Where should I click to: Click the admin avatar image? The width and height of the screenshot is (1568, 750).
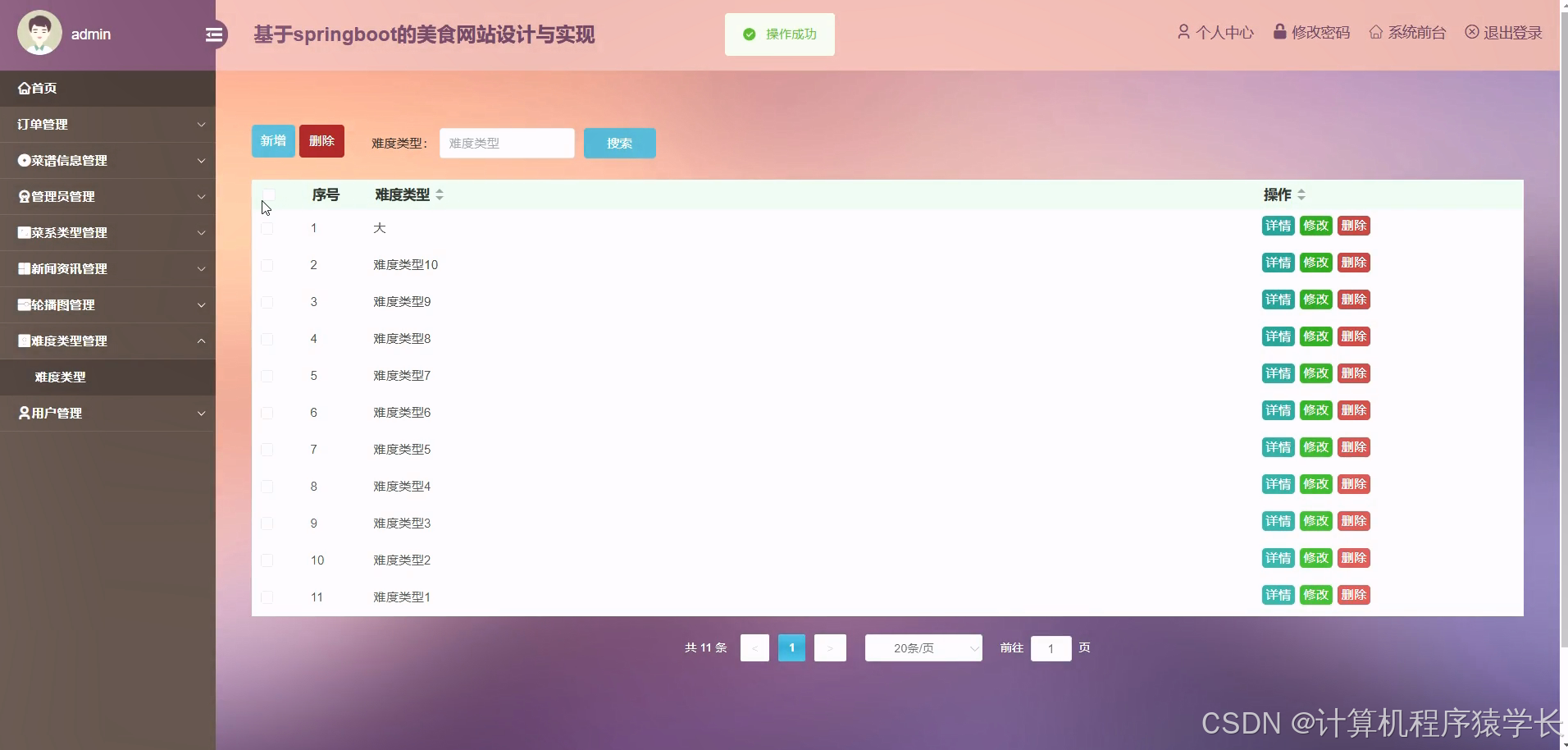coord(39,34)
